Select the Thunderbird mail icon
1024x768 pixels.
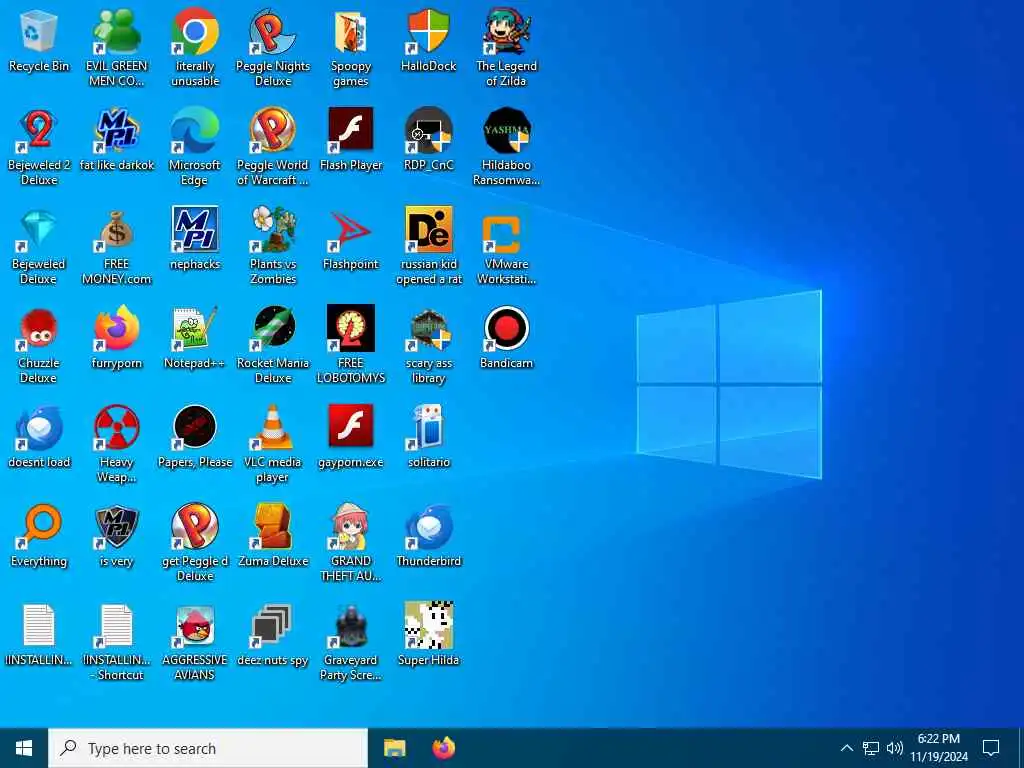pos(428,526)
